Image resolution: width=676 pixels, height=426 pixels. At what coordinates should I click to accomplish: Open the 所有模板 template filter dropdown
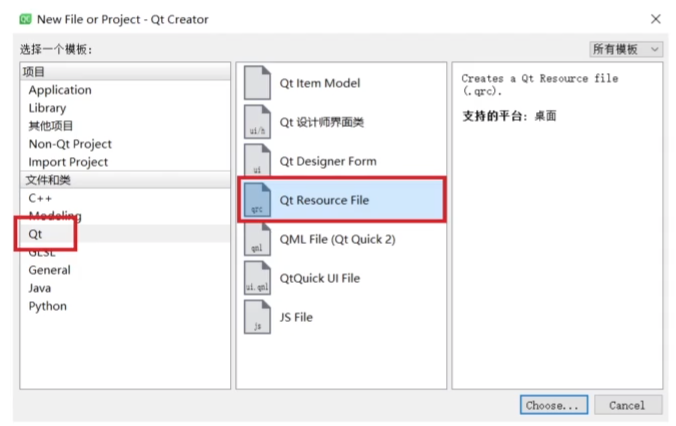tap(626, 49)
